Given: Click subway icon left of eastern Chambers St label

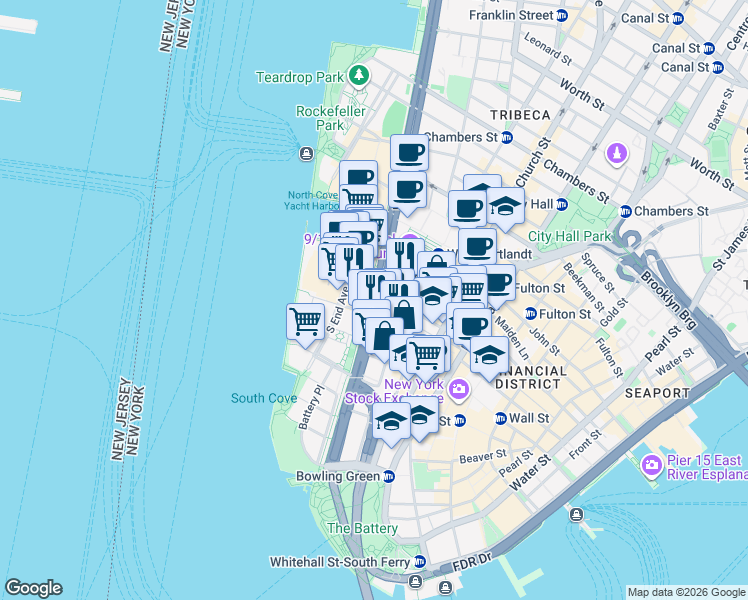Looking at the screenshot, I should click(x=625, y=211).
